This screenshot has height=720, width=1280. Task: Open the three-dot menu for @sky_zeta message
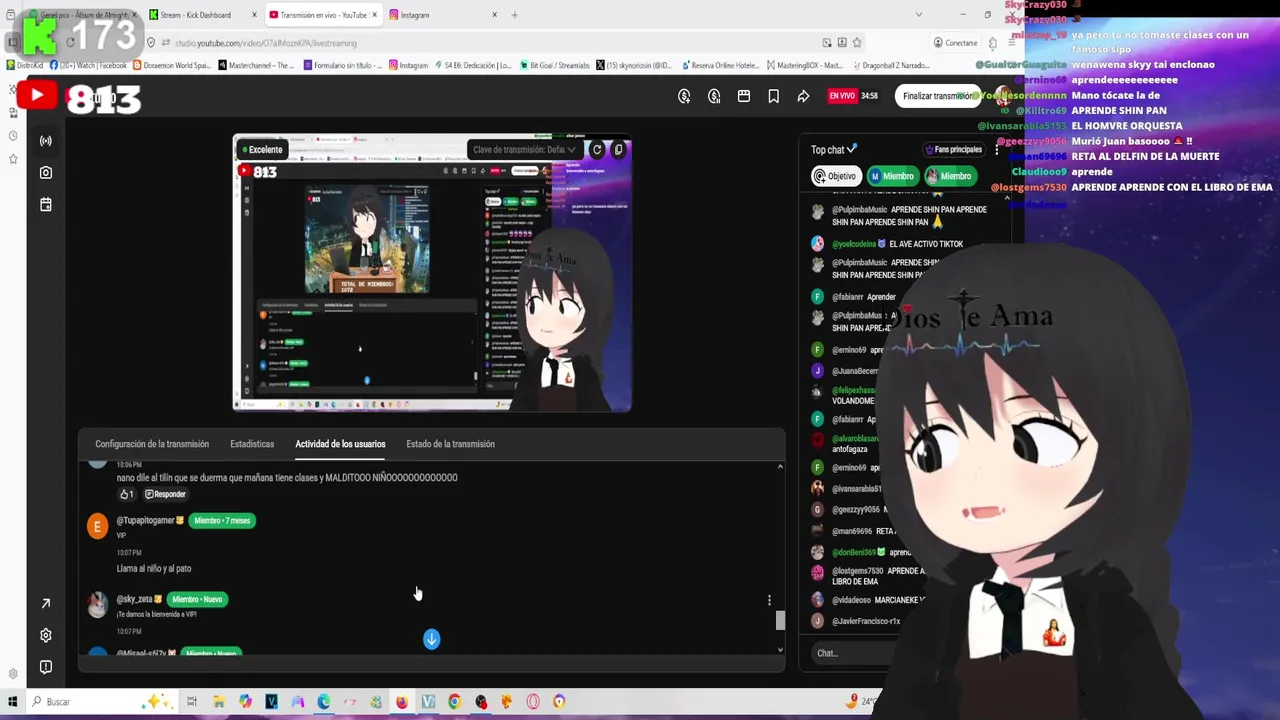(x=769, y=600)
